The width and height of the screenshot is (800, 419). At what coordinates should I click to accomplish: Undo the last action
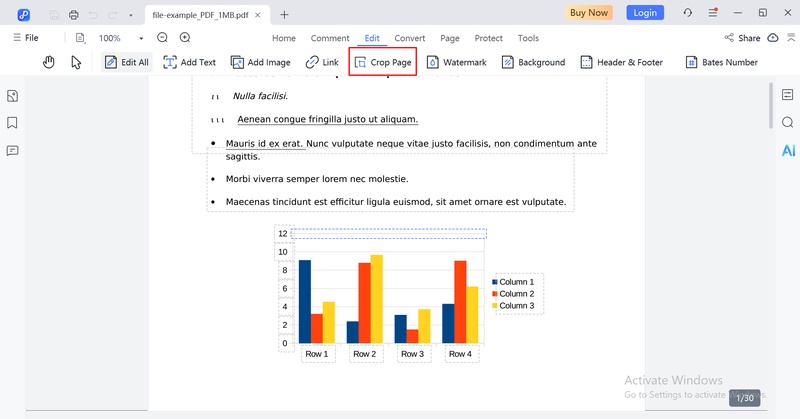(x=93, y=15)
